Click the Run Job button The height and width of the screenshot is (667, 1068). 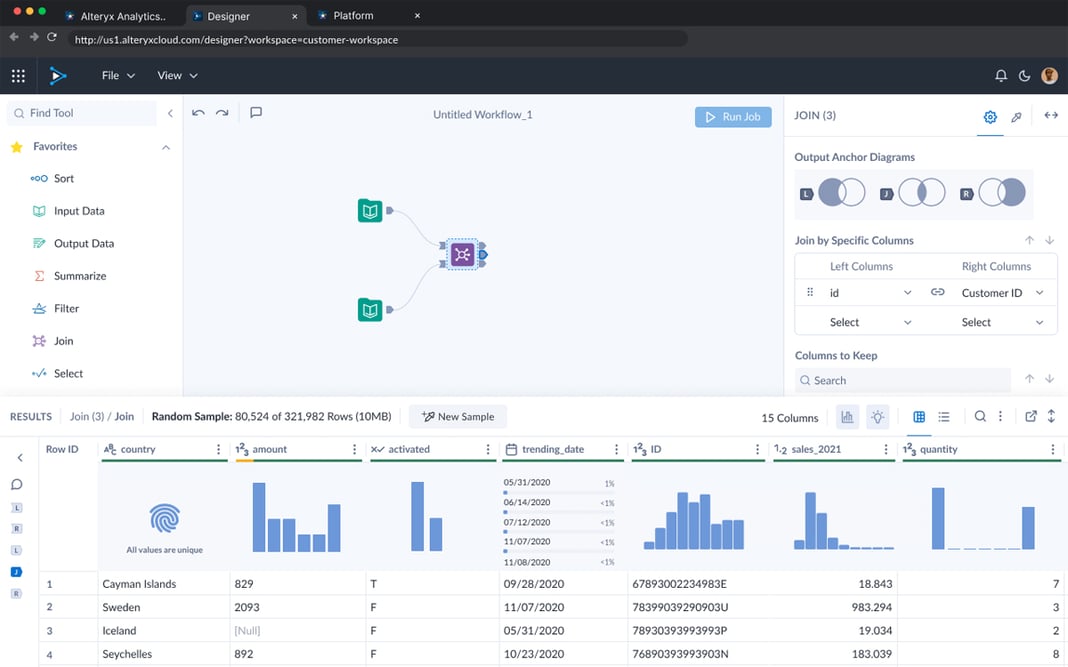click(733, 116)
